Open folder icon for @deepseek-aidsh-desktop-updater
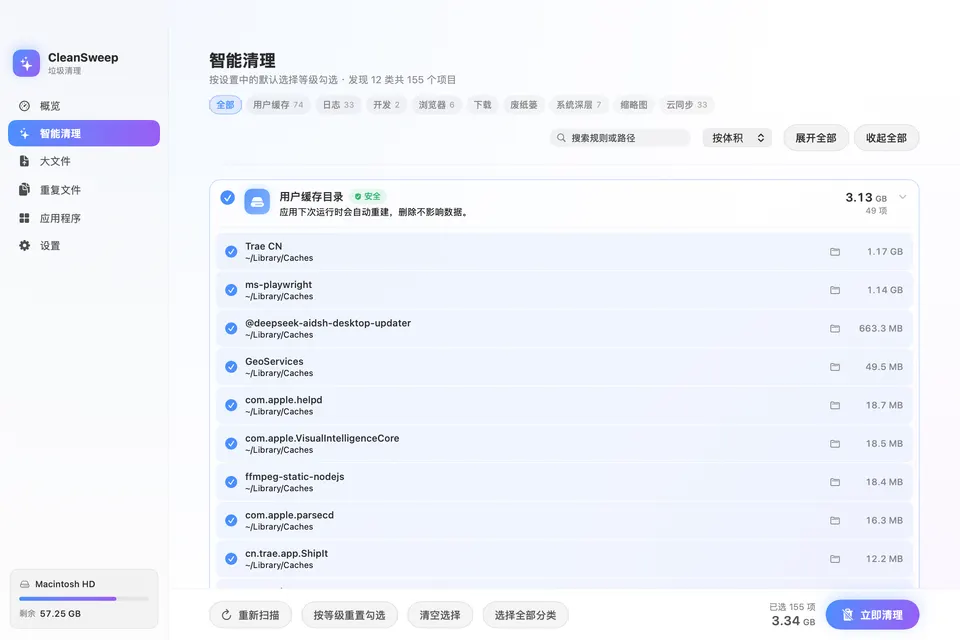Image resolution: width=960 pixels, height=640 pixels. coord(834,329)
